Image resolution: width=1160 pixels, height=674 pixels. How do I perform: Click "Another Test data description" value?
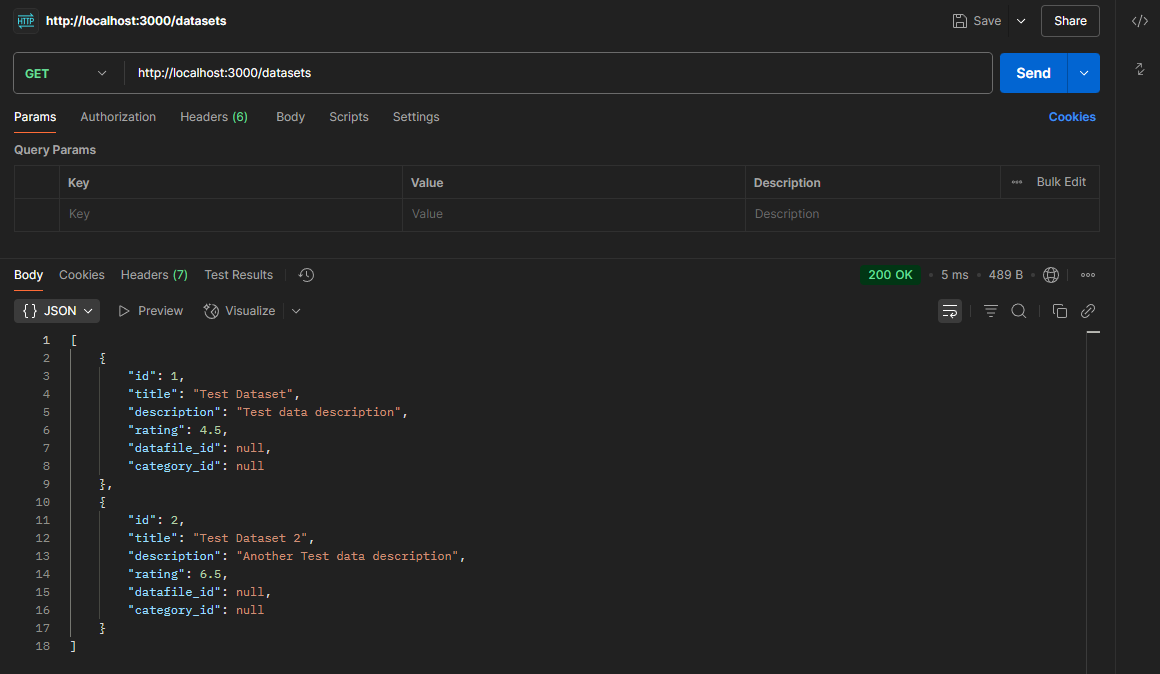point(347,556)
